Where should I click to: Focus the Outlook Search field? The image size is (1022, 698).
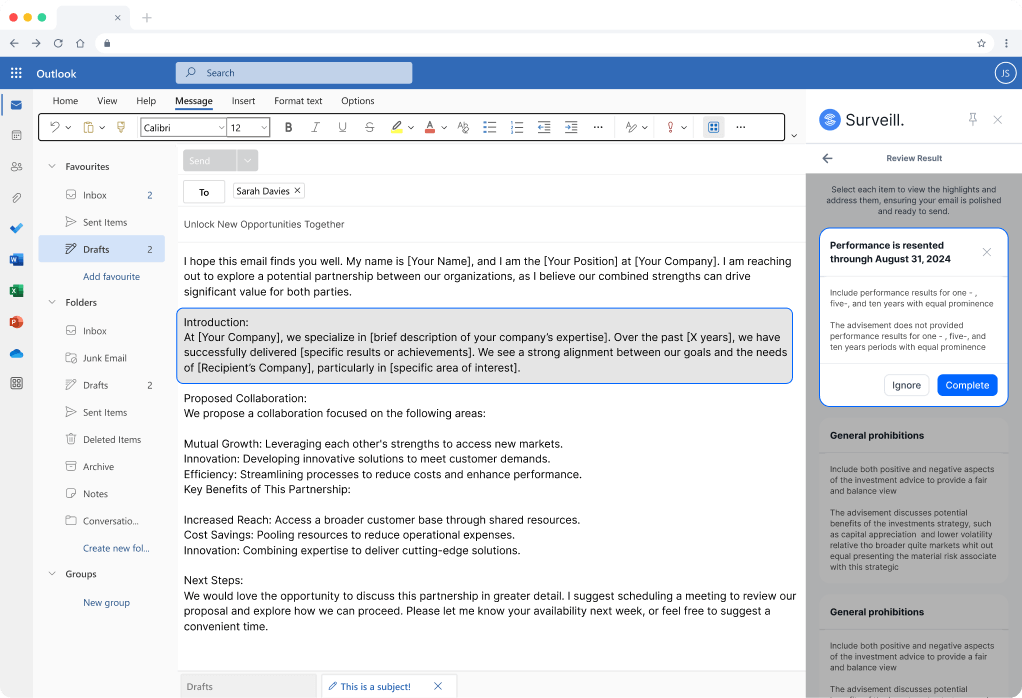click(294, 73)
